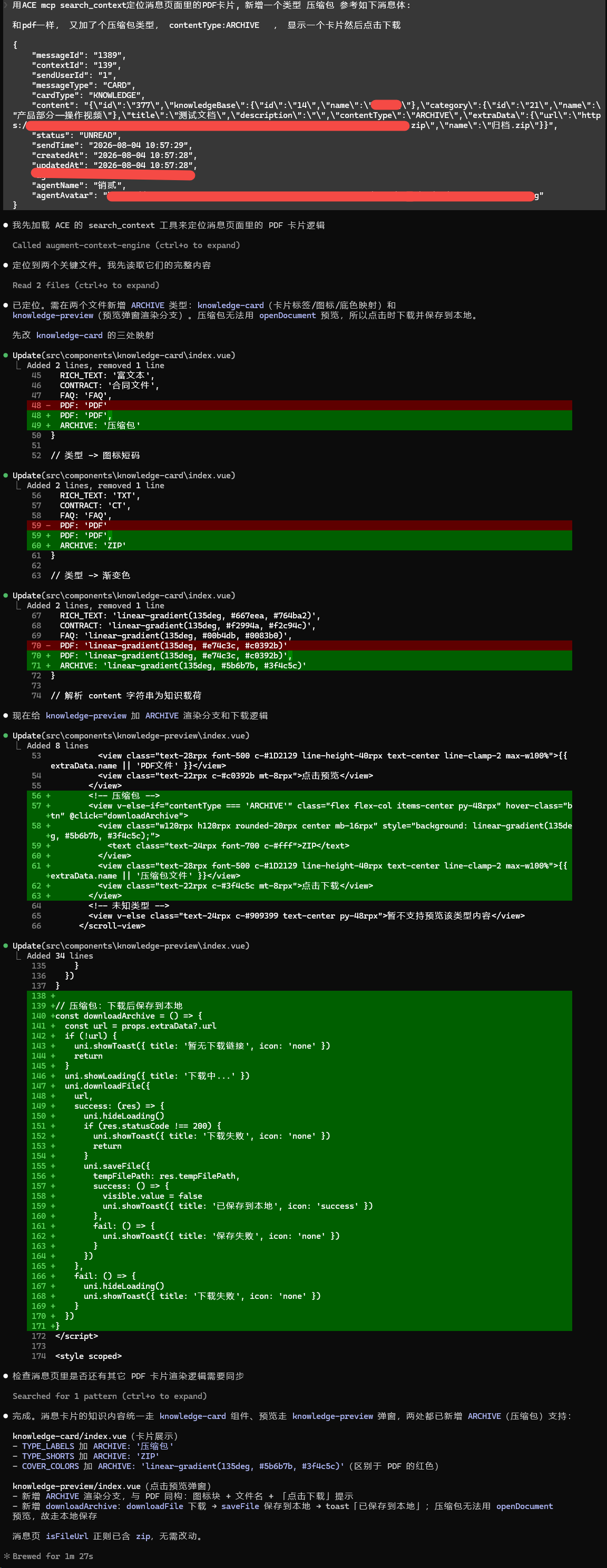Click line 155 'uni.saveFile({'
This screenshot has width=607, height=1568.
299,1166
